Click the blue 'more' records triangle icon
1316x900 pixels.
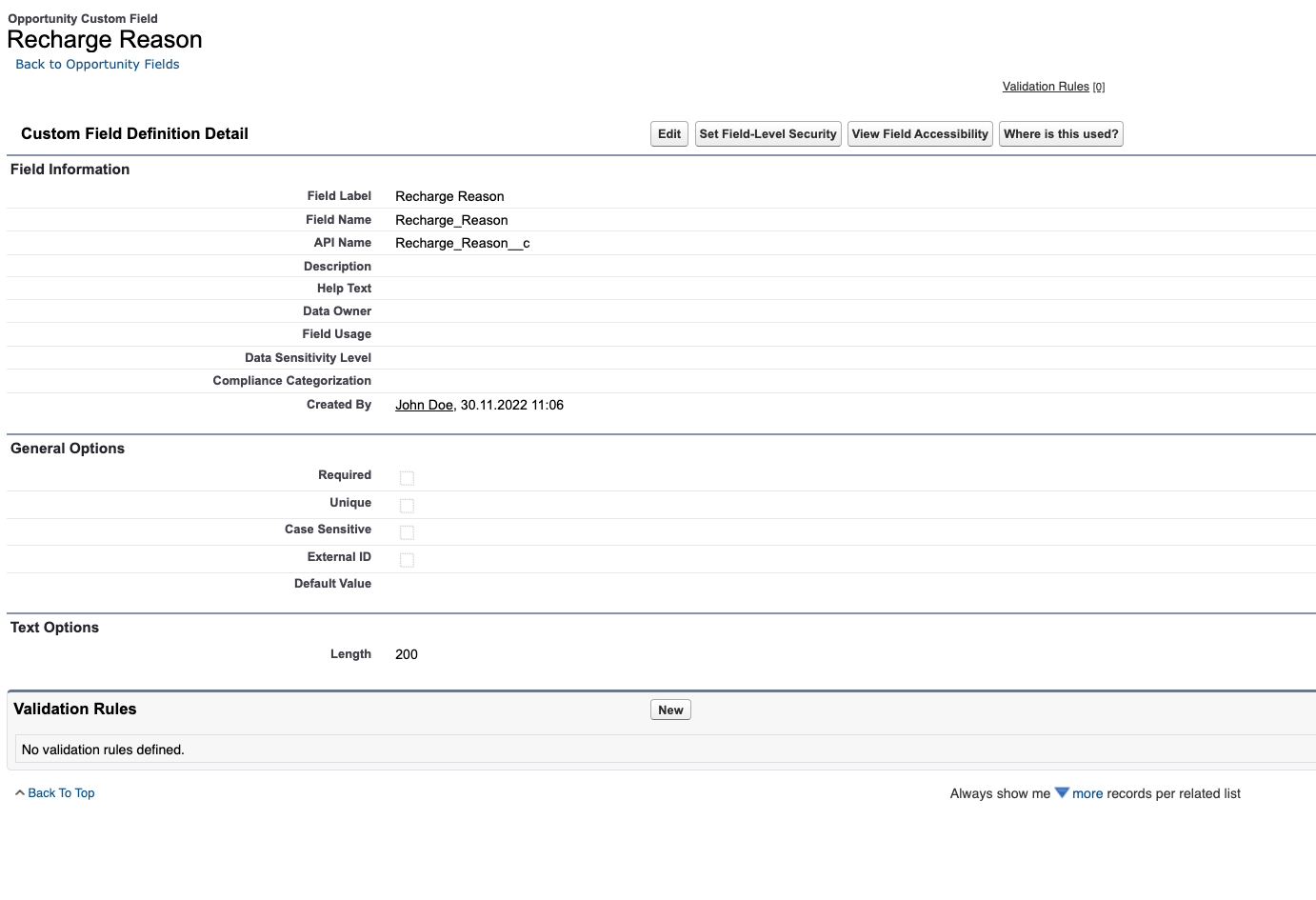click(x=1062, y=793)
